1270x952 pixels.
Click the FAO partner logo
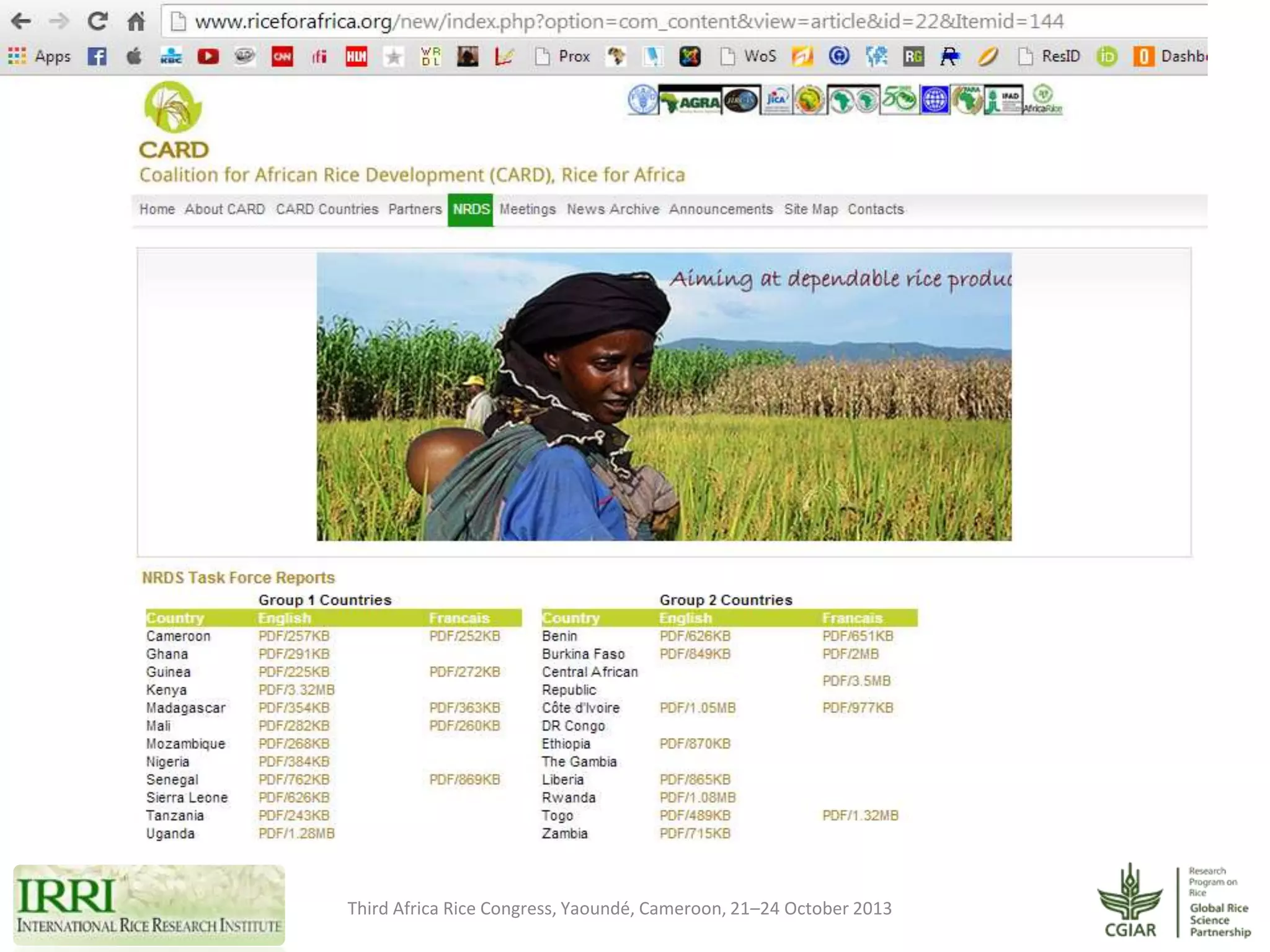[x=642, y=100]
